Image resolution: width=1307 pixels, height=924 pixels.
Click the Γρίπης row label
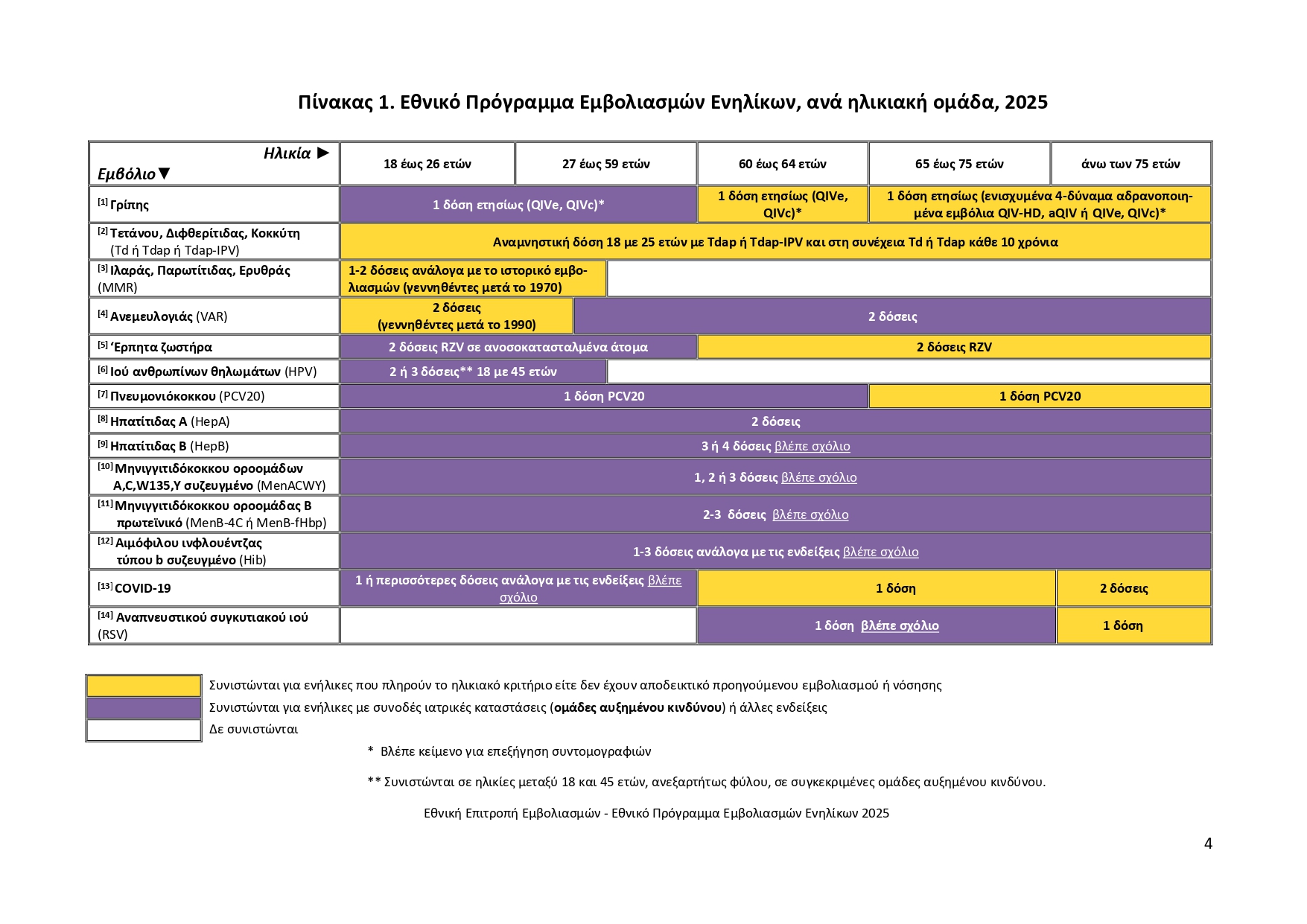[x=130, y=205]
